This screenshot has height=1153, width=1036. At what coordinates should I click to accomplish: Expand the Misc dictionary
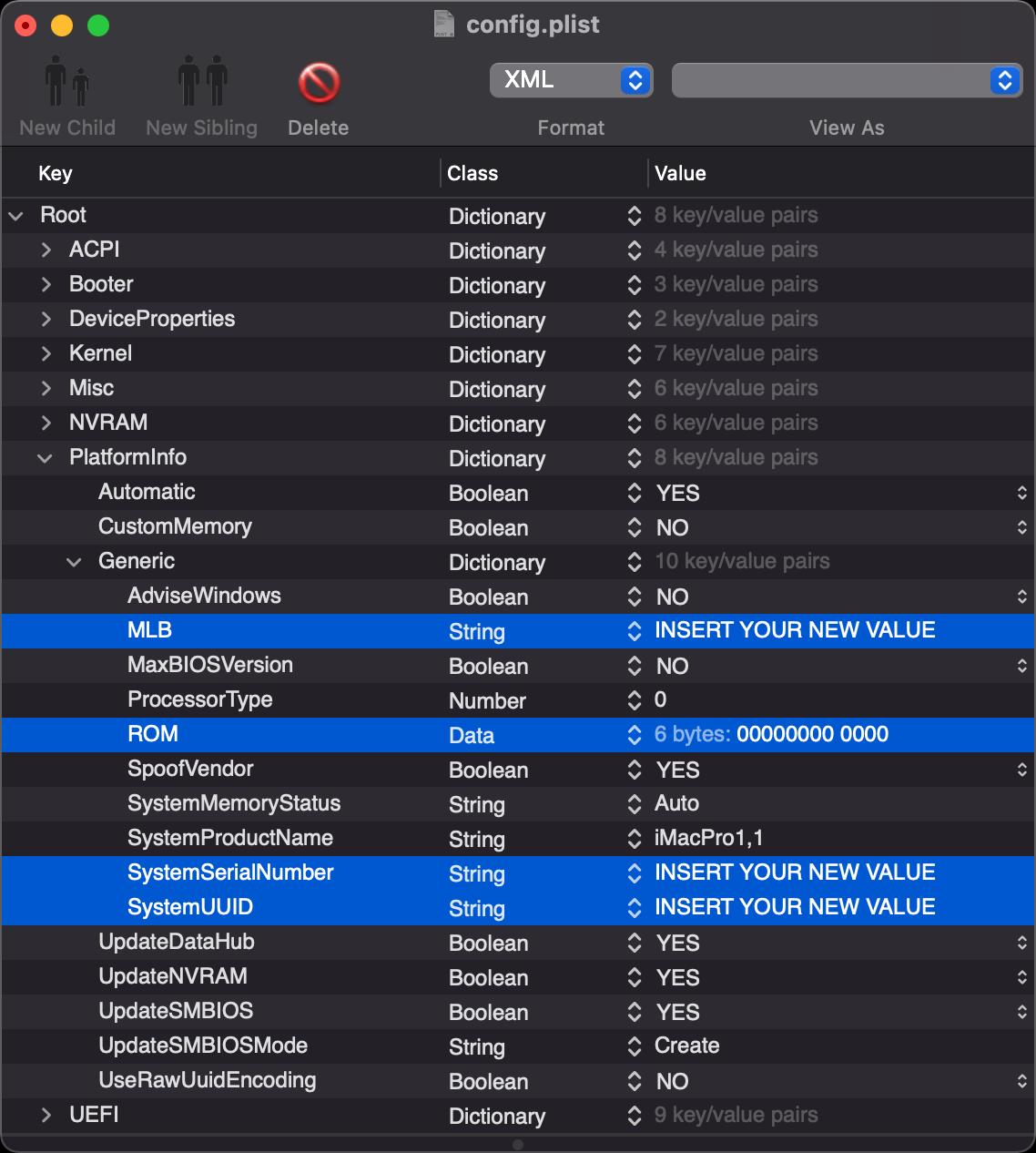[46, 388]
